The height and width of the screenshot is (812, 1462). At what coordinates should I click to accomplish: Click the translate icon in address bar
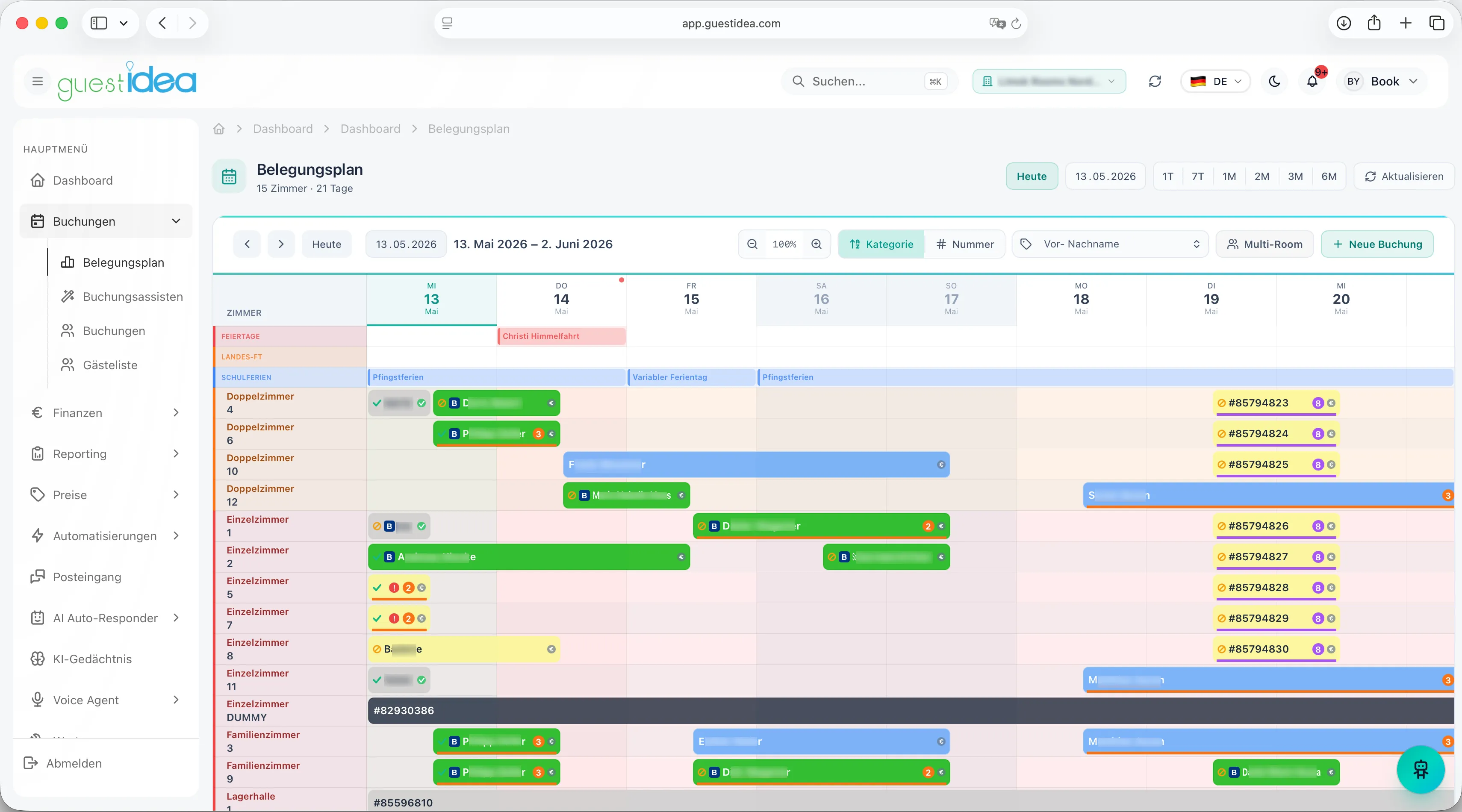click(x=996, y=23)
